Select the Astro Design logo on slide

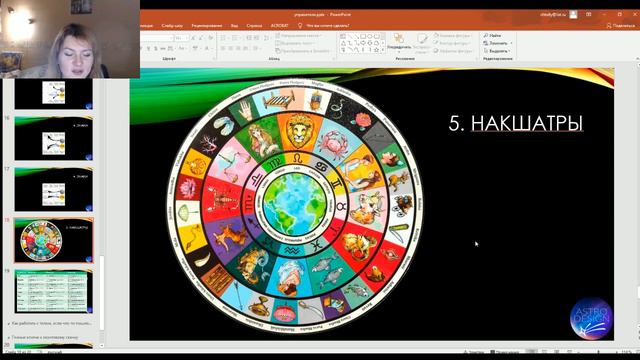click(x=591, y=318)
